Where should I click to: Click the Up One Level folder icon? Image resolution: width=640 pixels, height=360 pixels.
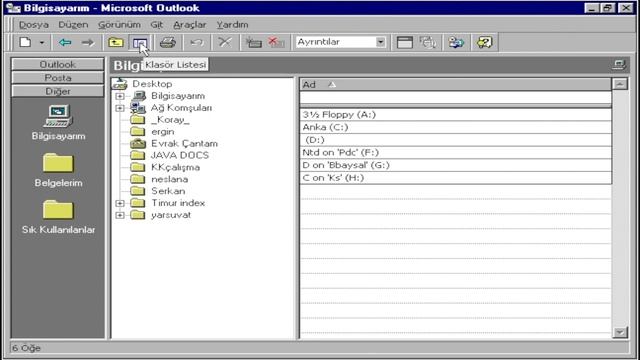[116, 42]
